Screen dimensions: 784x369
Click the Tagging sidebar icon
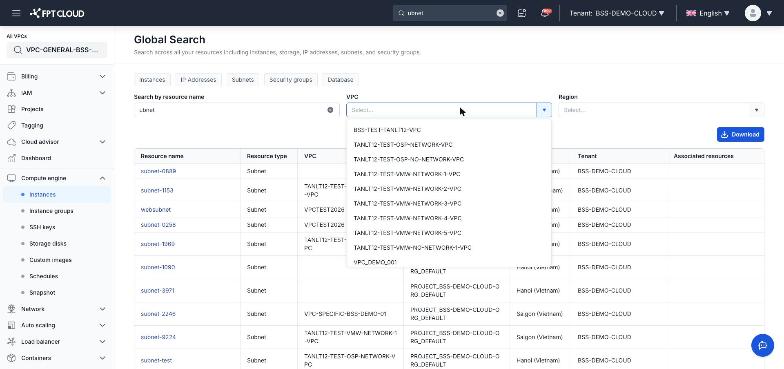click(x=12, y=126)
